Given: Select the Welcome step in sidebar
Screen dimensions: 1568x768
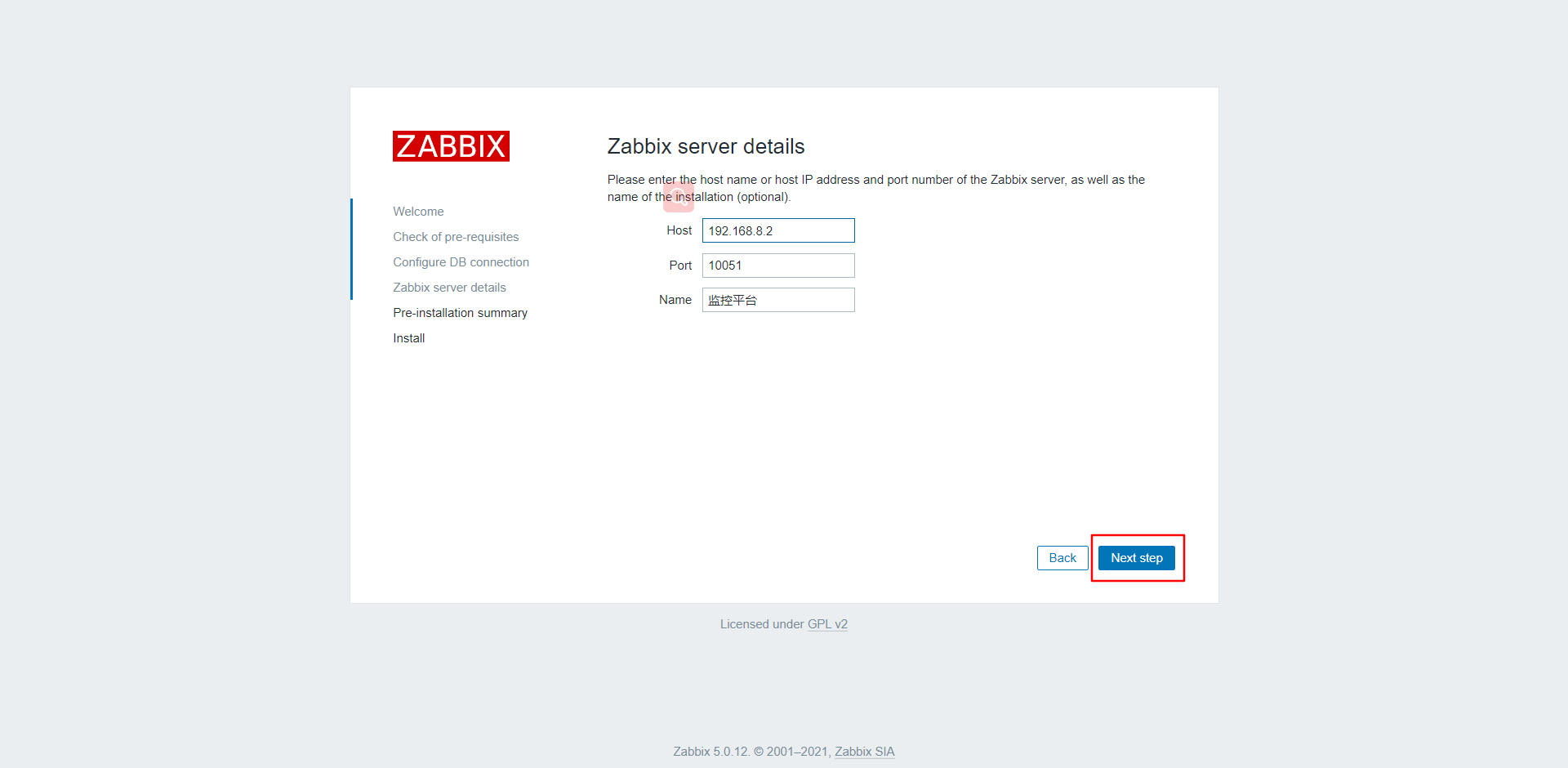Looking at the screenshot, I should pos(418,212).
